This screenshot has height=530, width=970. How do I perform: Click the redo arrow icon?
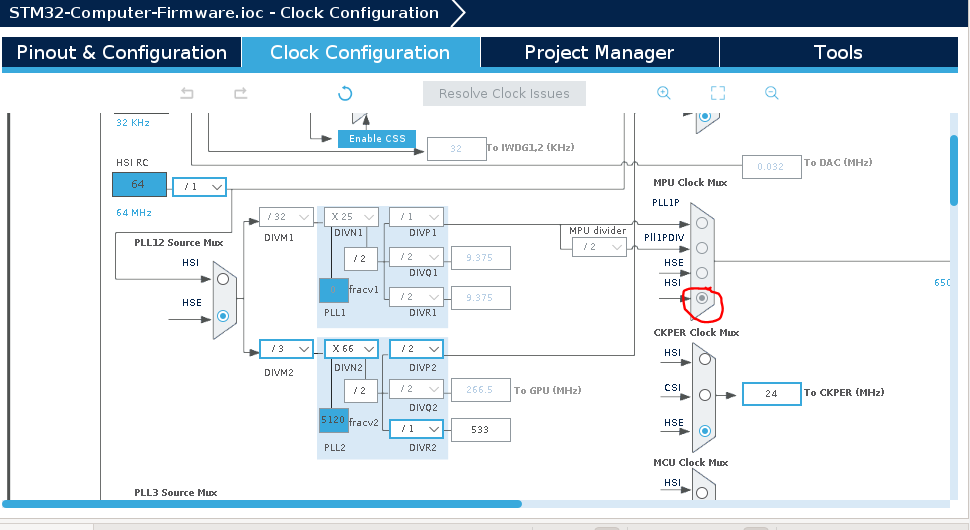[x=241, y=93]
